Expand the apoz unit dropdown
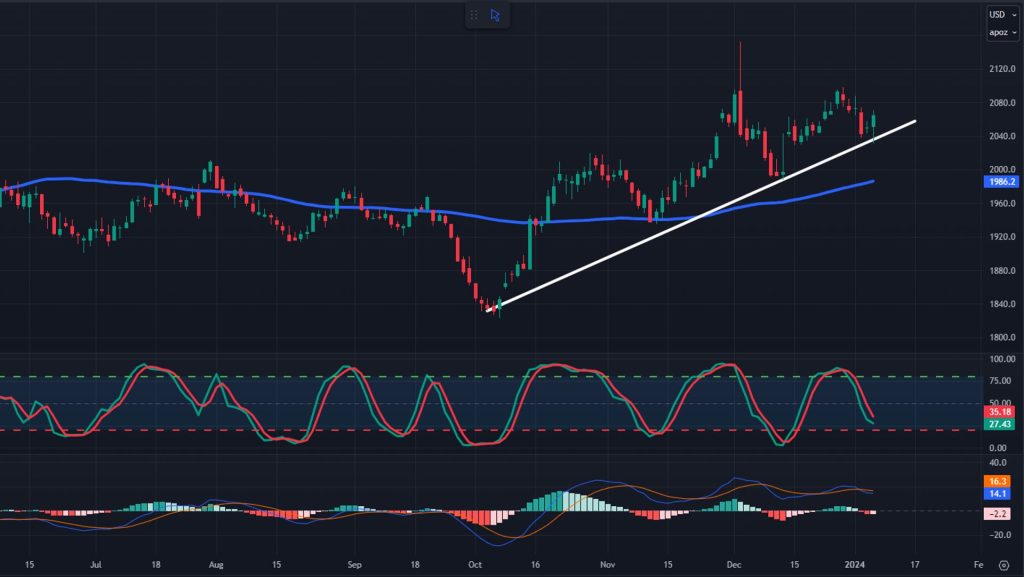The height and width of the screenshot is (577, 1024). [x=1000, y=33]
